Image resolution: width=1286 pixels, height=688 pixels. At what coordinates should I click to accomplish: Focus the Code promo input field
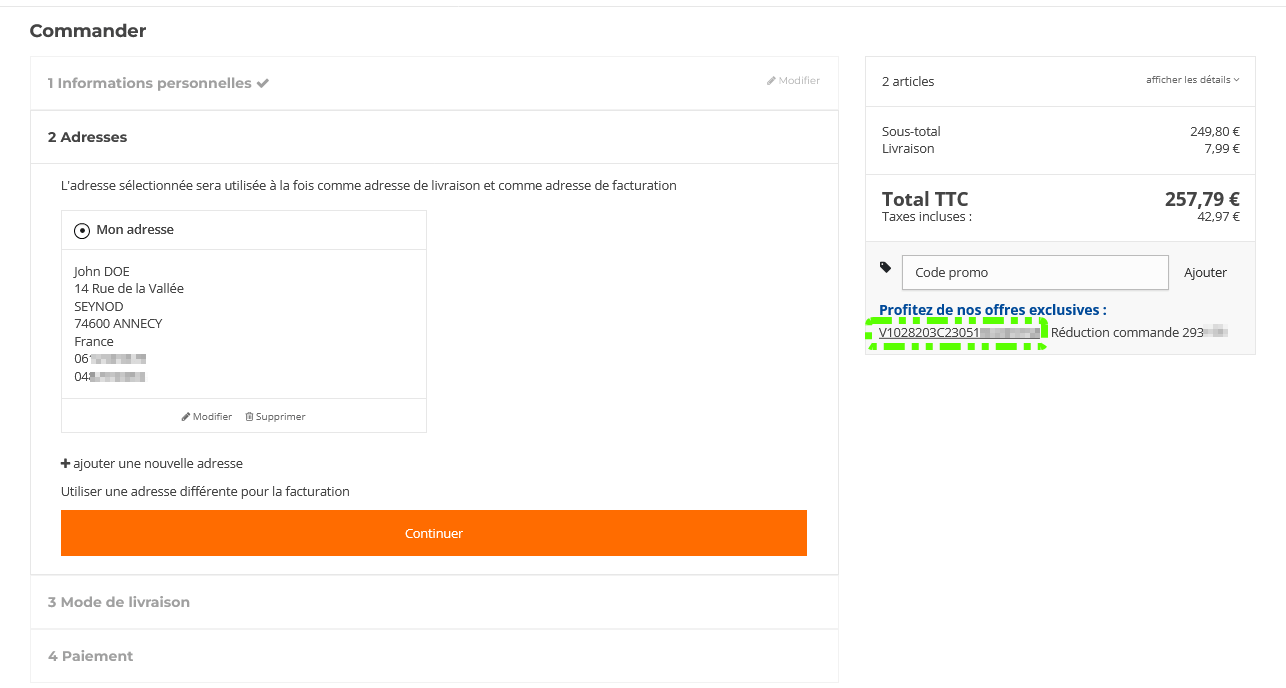[1035, 272]
